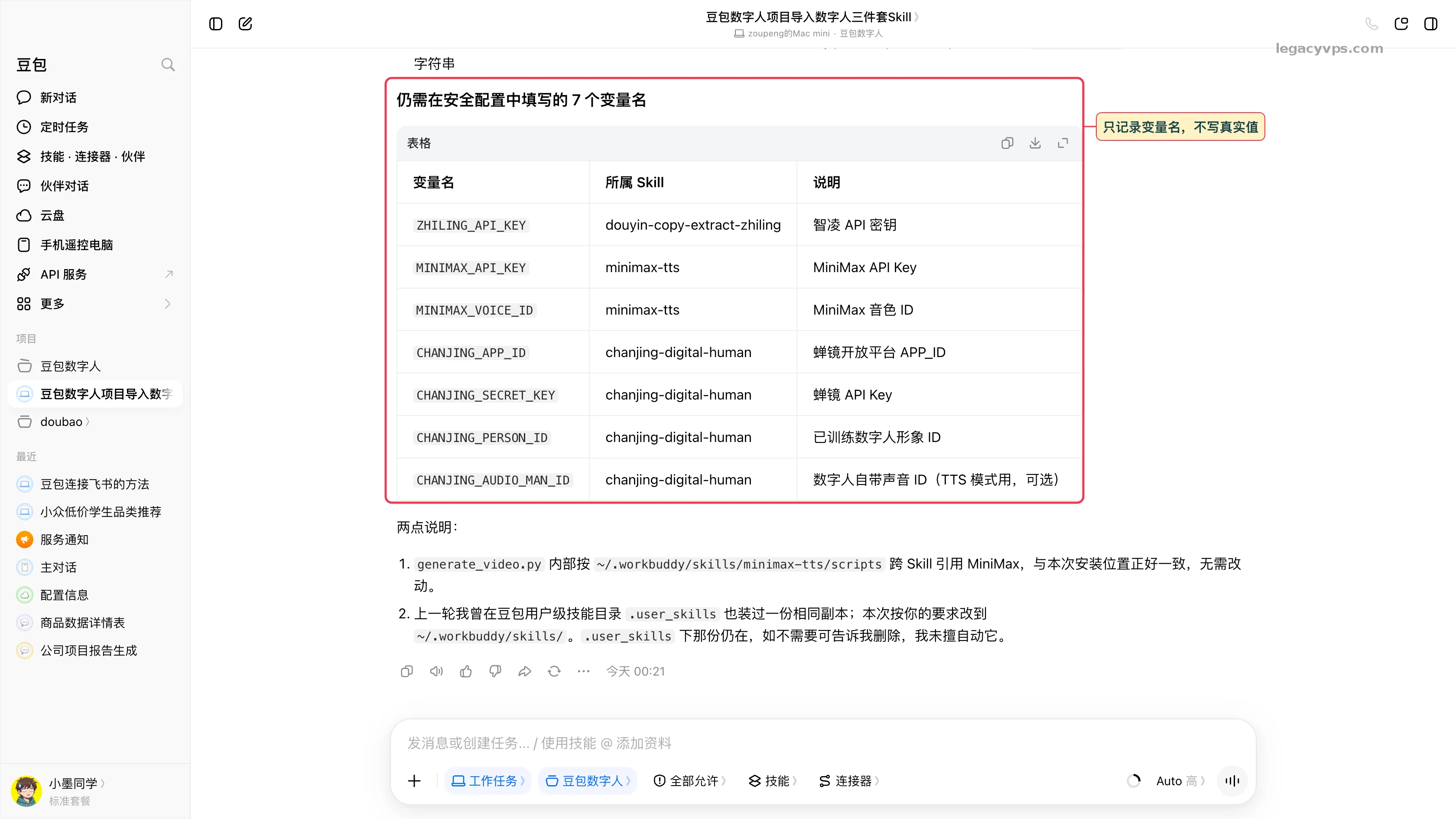Open the search icon beside 豆包

(x=168, y=65)
